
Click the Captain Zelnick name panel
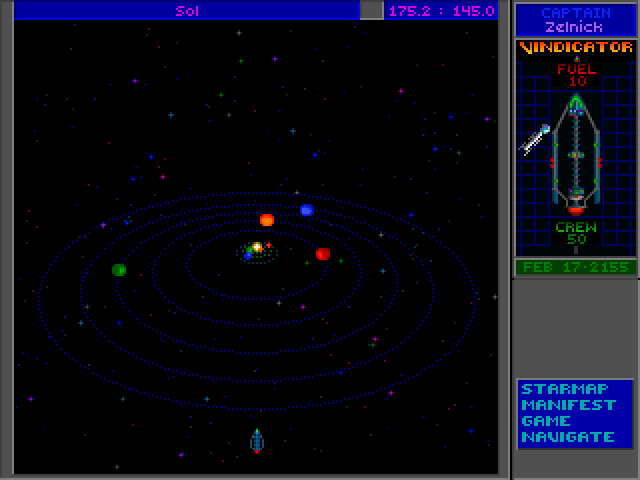click(x=575, y=20)
